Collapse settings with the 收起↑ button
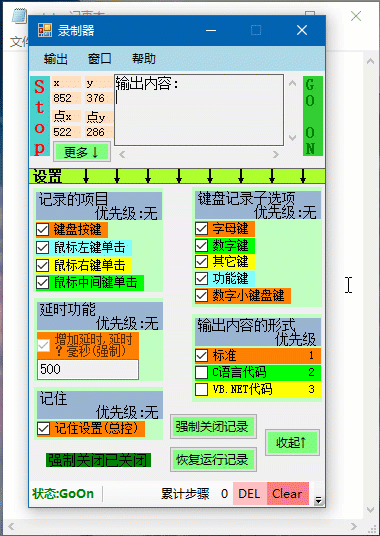The image size is (380, 536). [x=292, y=443]
